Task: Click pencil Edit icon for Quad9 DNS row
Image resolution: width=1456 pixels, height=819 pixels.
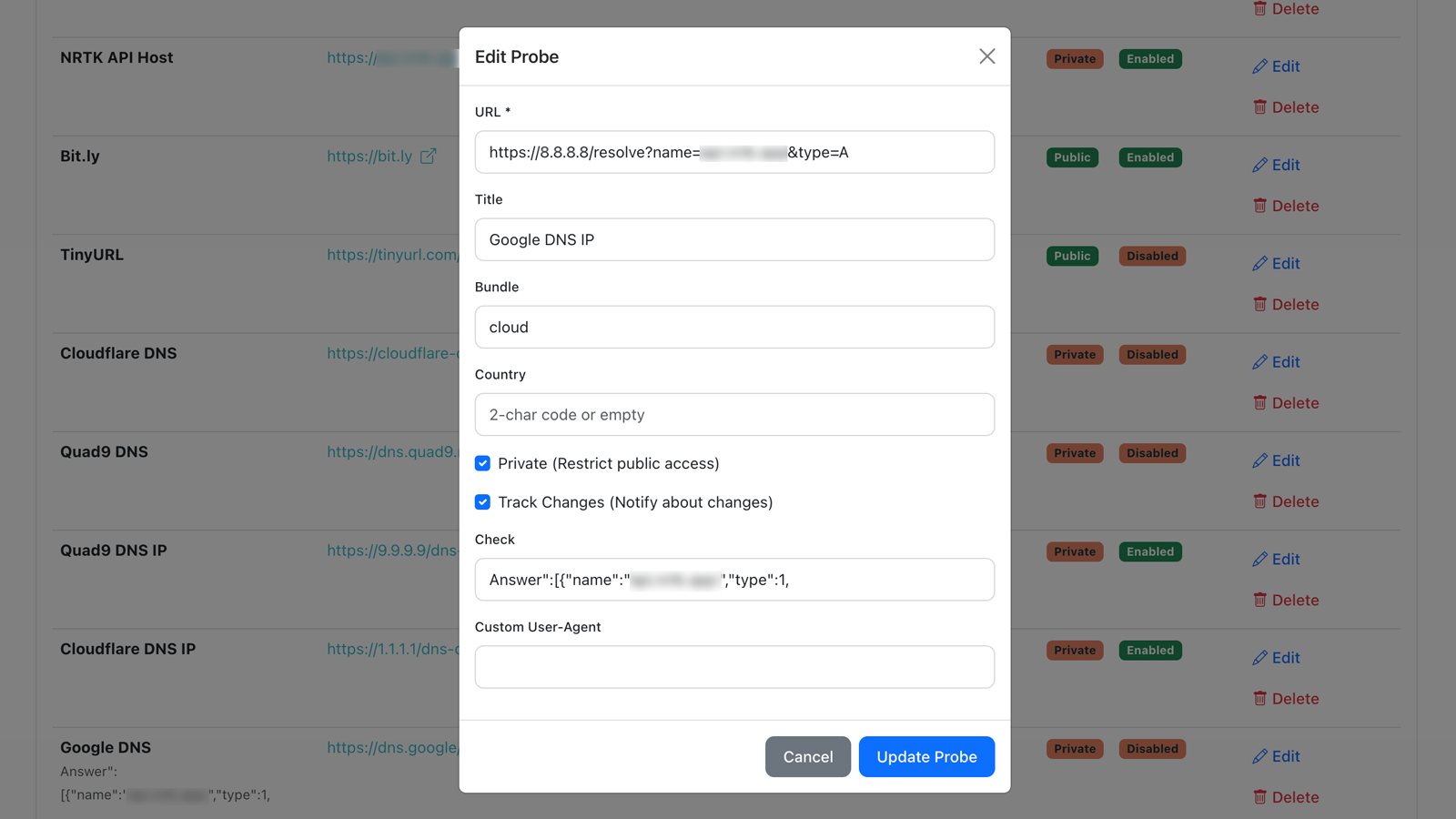Action: (1259, 460)
